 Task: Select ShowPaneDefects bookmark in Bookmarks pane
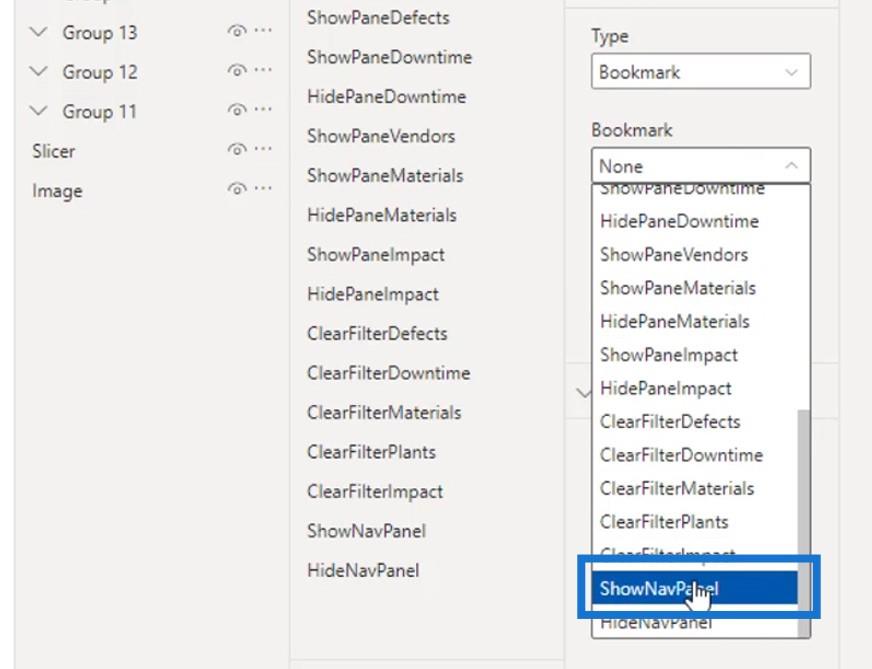tap(378, 18)
